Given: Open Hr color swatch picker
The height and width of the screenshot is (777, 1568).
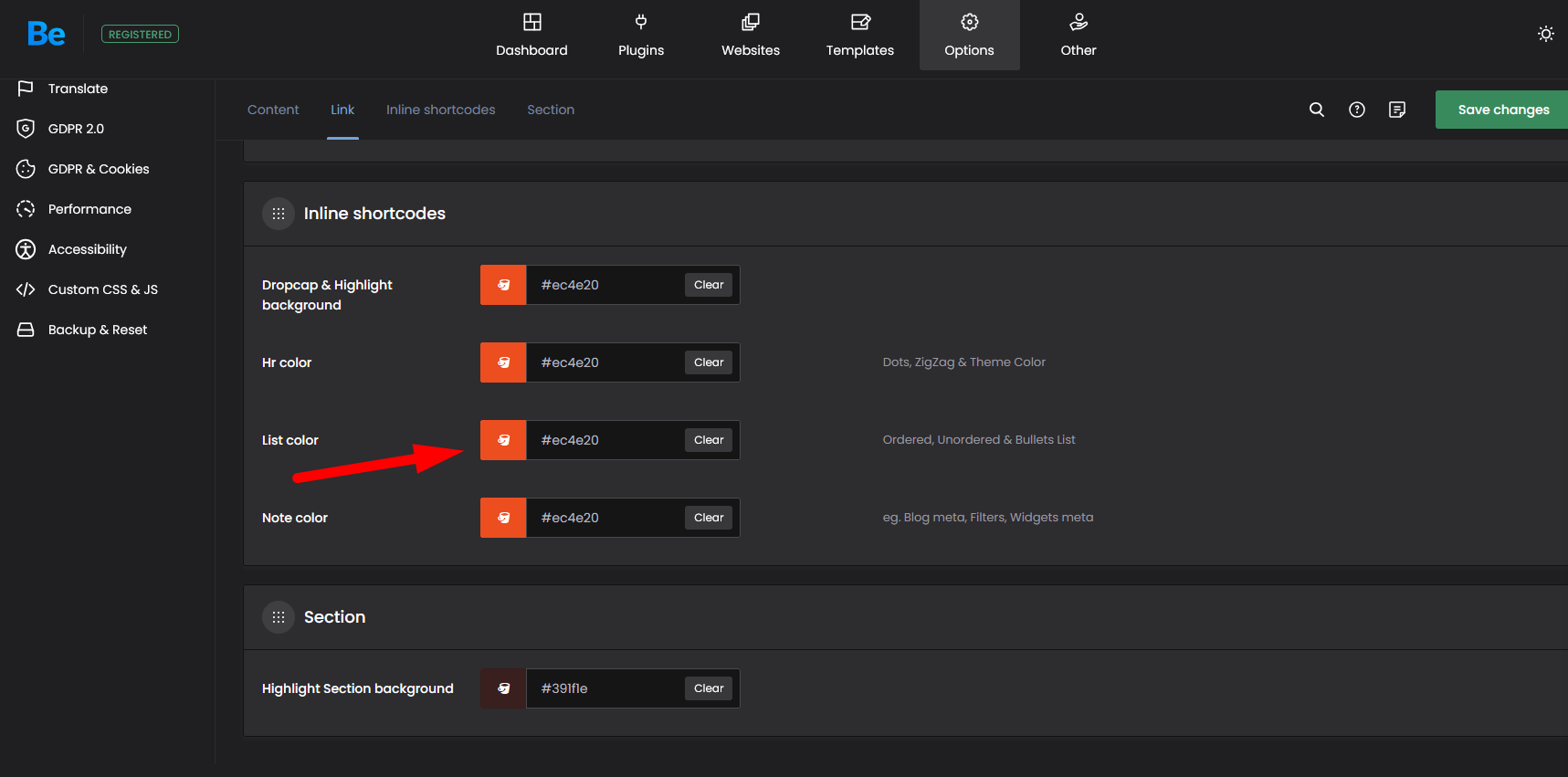Looking at the screenshot, I should click(x=503, y=362).
